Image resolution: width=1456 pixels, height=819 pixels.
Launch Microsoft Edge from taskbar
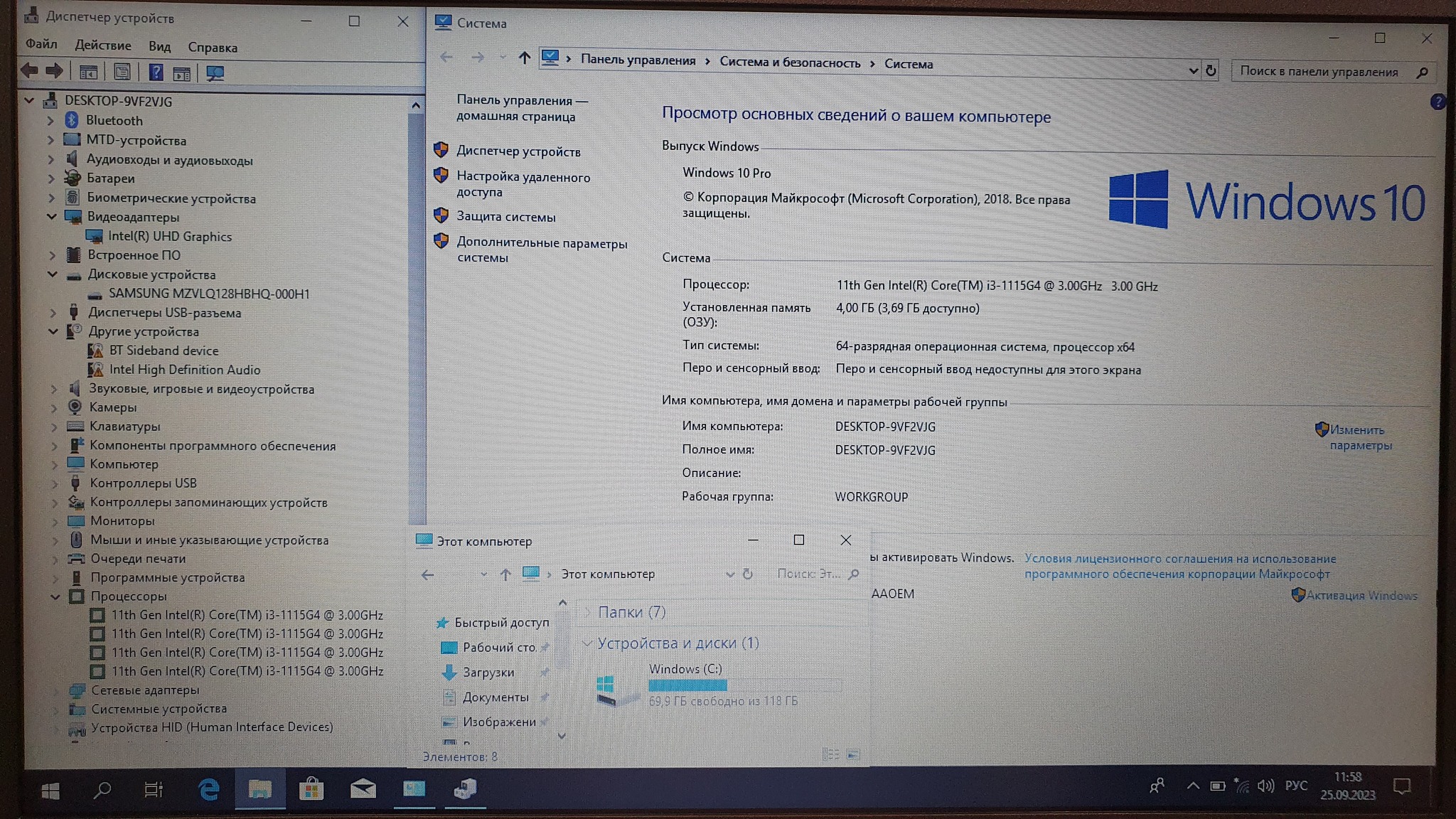tap(209, 789)
